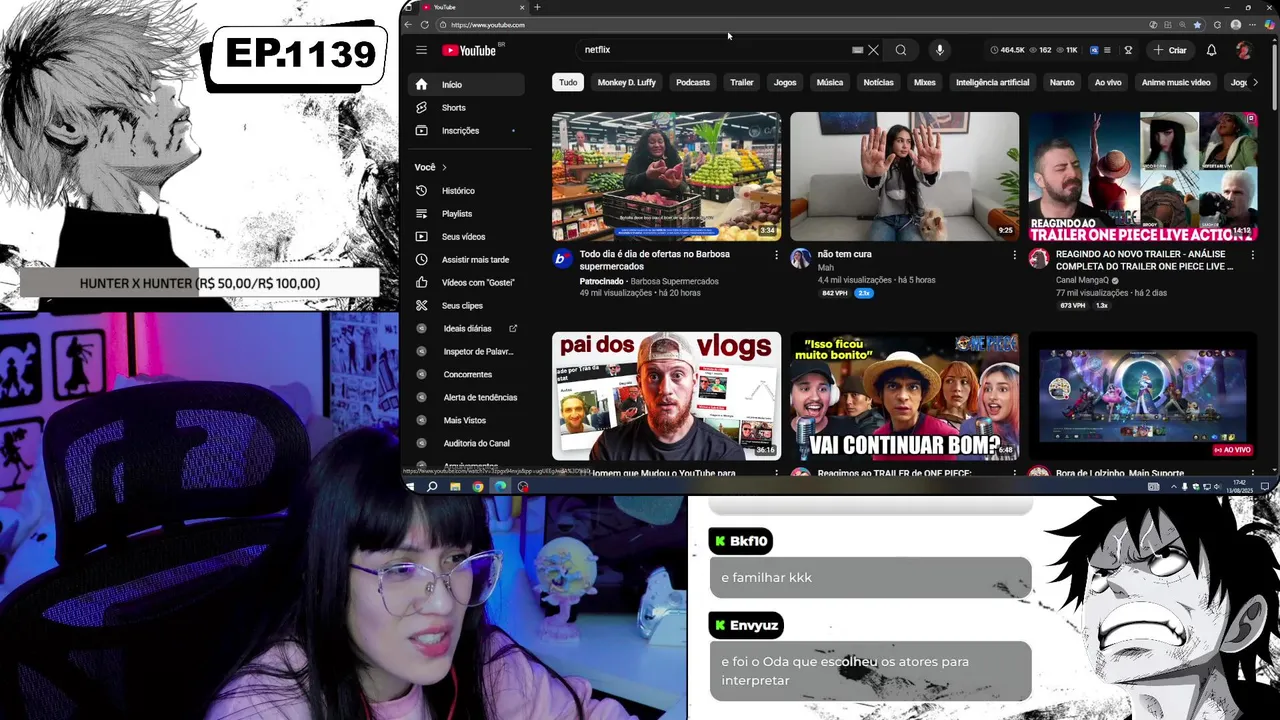Viewport: 1280px width, 720px height.
Task: Open Inspetor de Palavr... sidebar item
Action: pos(468,352)
